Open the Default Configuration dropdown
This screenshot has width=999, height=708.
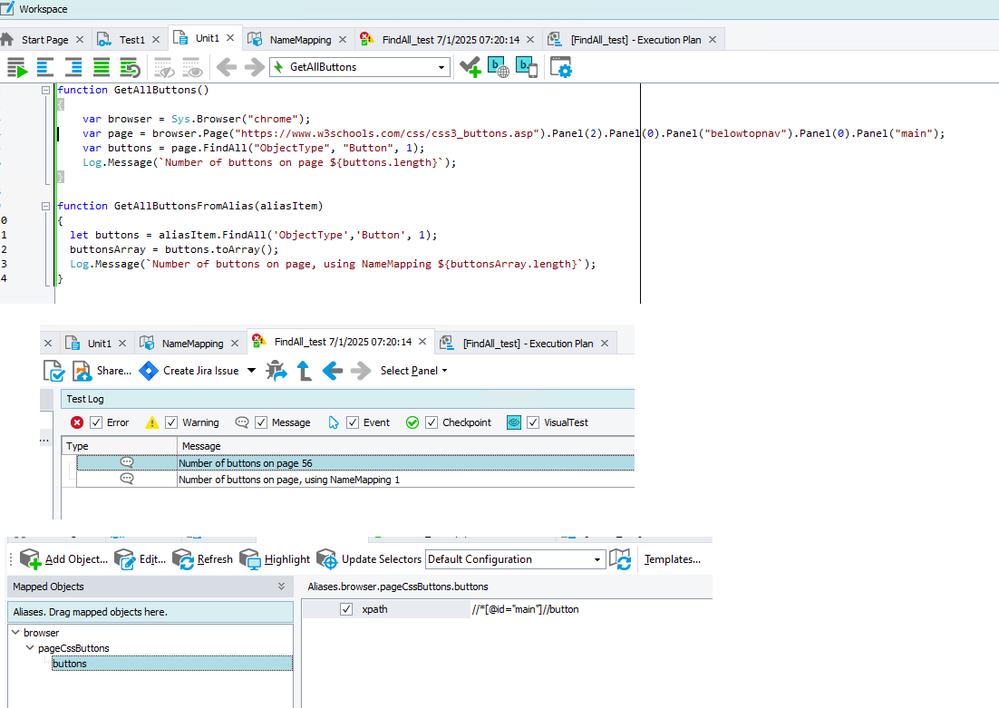tap(598, 560)
